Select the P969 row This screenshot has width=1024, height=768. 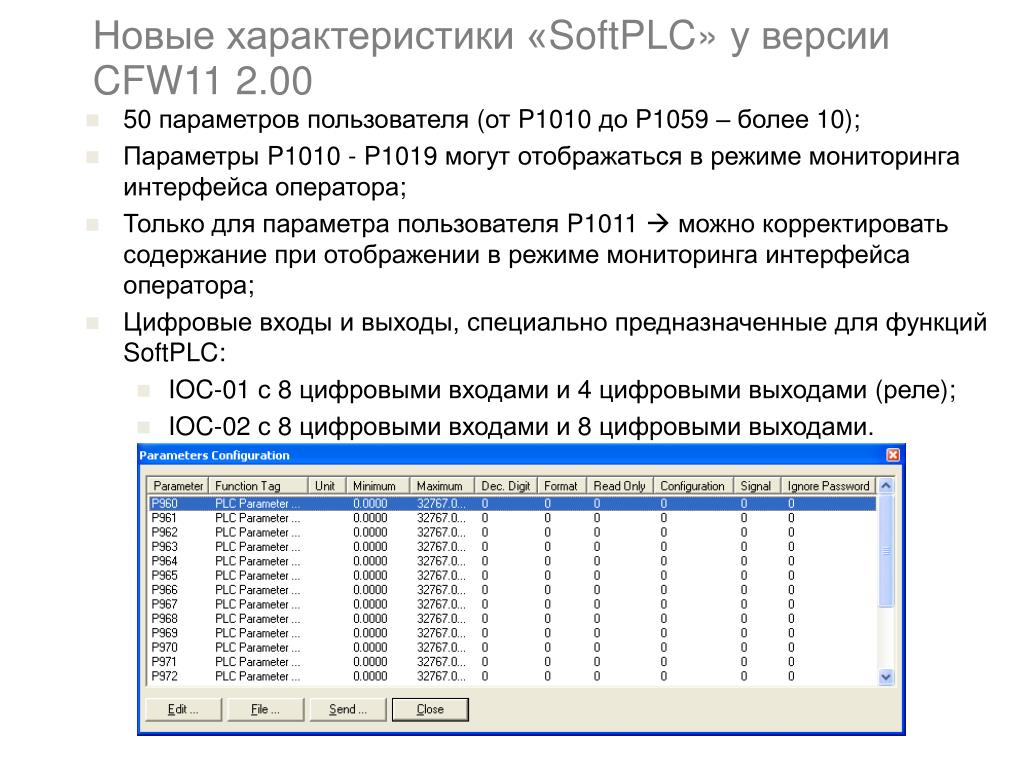tap(513, 633)
